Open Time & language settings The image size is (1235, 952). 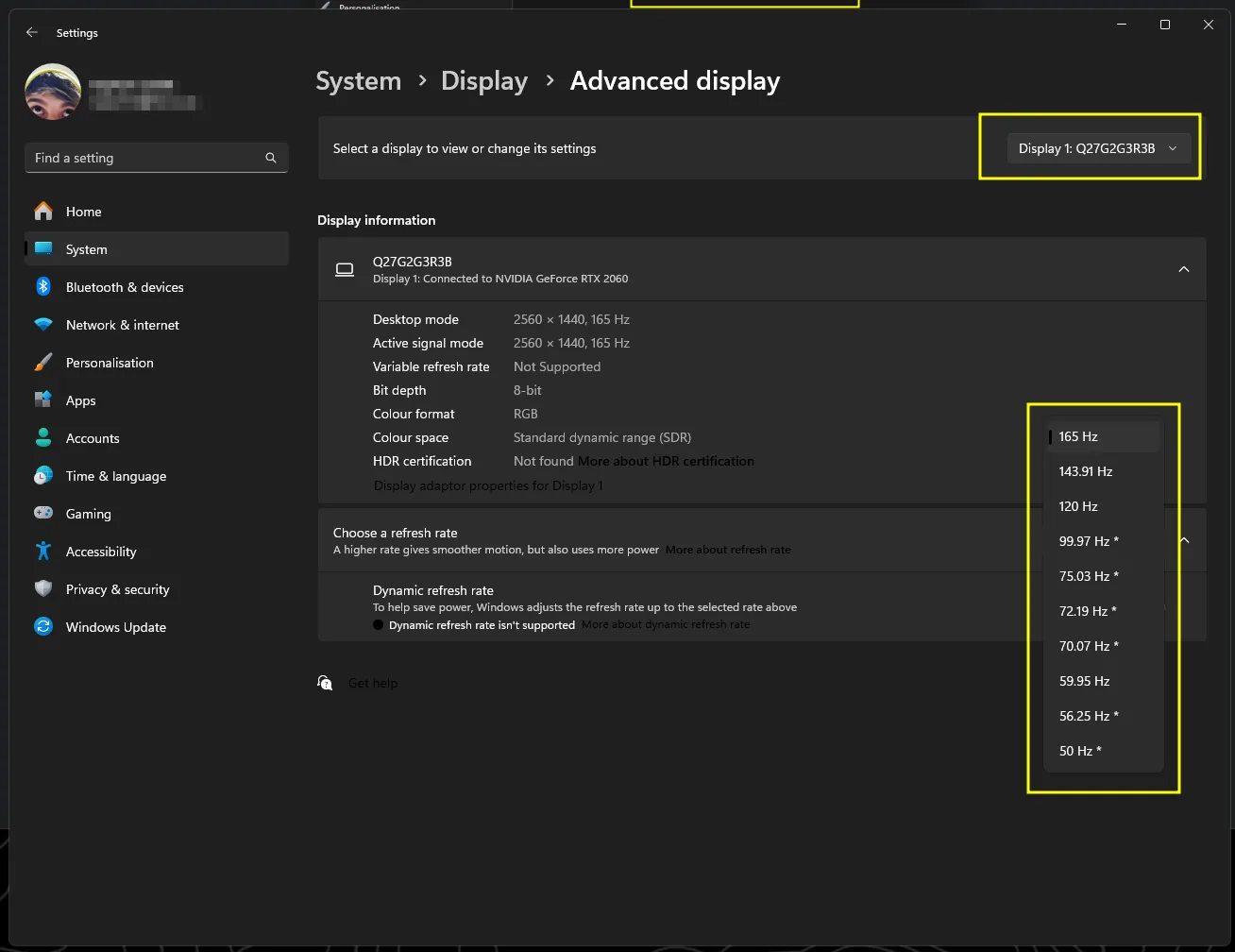tap(157, 476)
